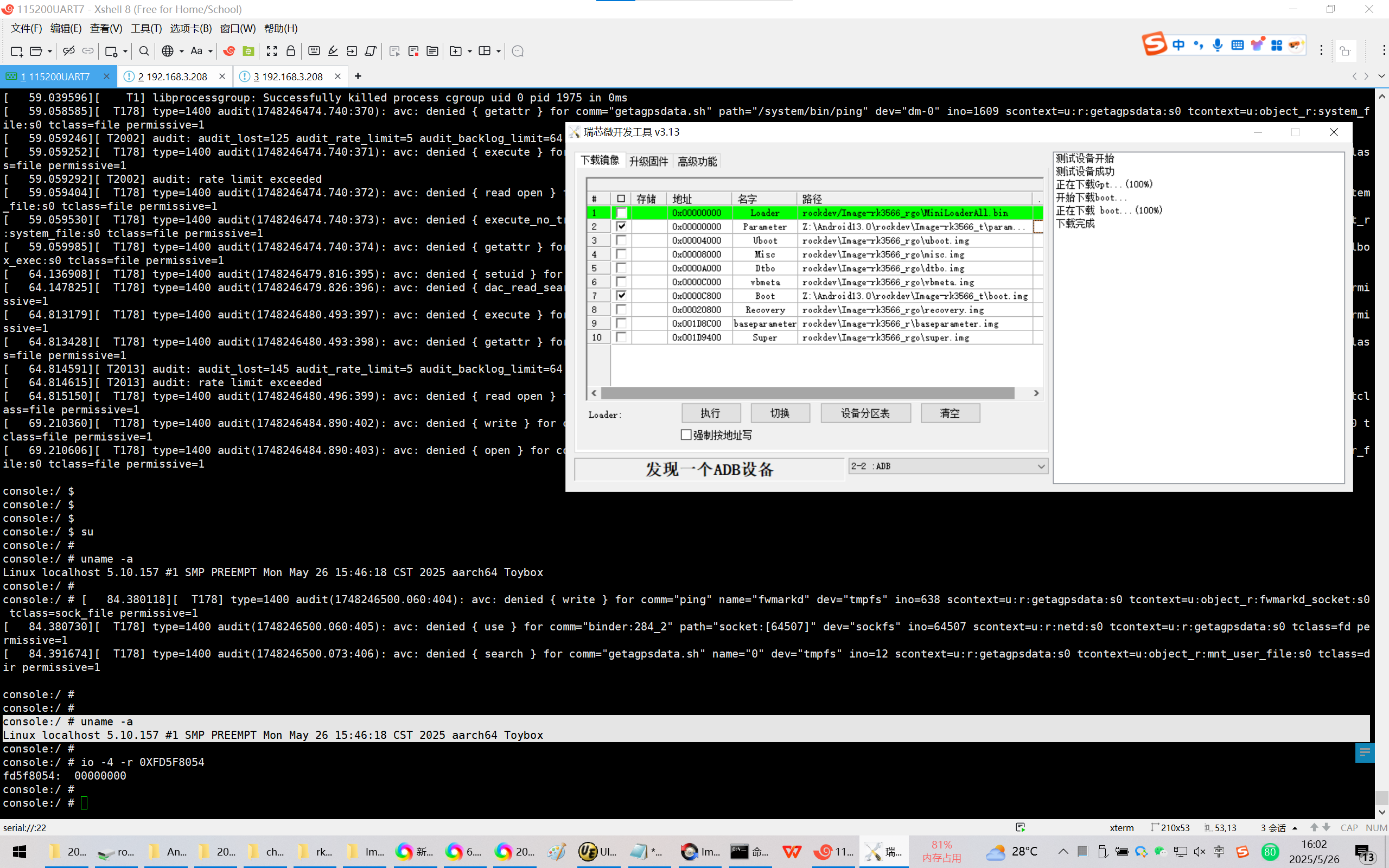Open the Aa font dropdown arrow
The height and width of the screenshot is (868, 1389).
[x=211, y=51]
